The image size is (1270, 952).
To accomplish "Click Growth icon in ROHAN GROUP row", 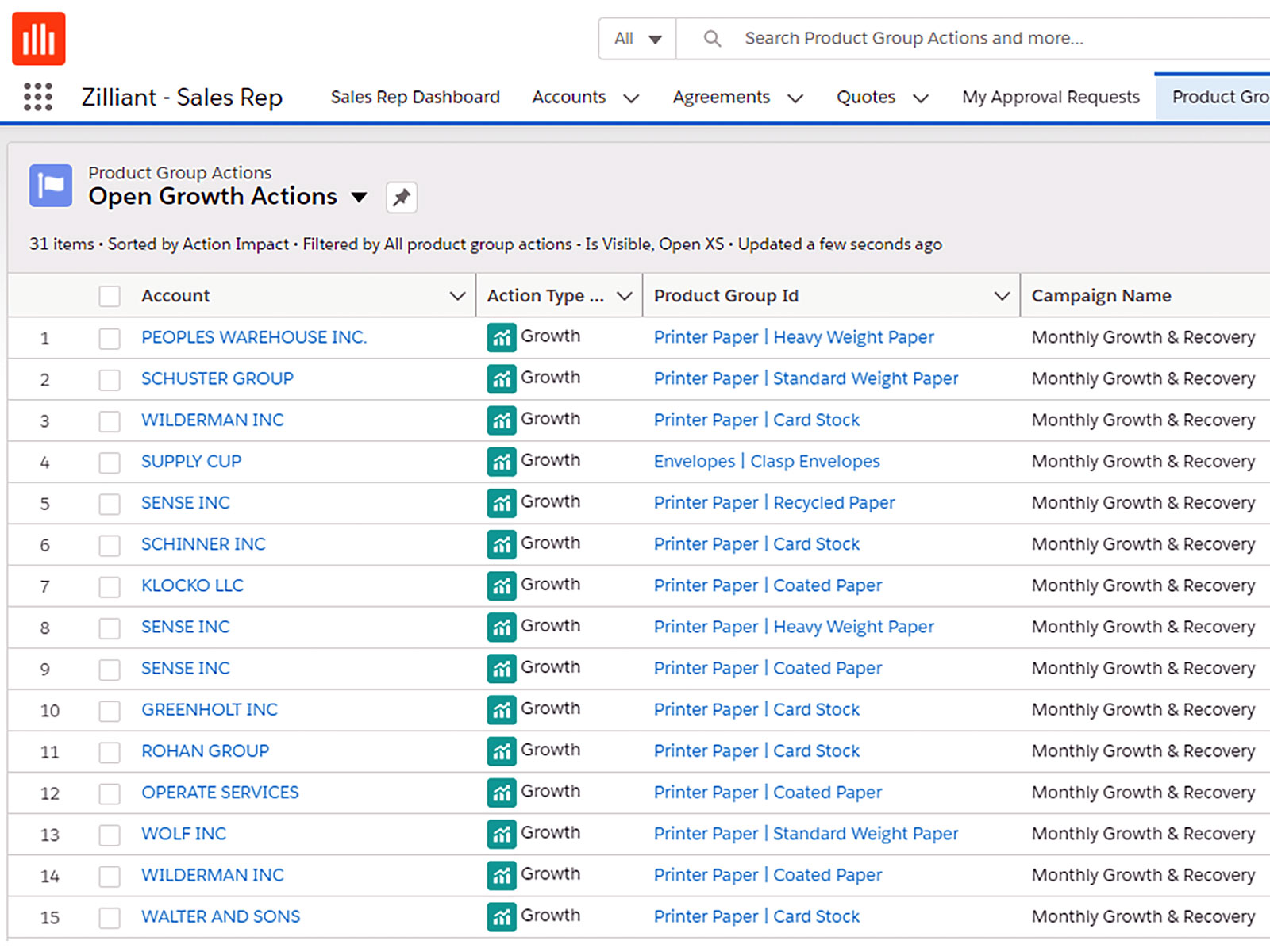I will click(501, 750).
